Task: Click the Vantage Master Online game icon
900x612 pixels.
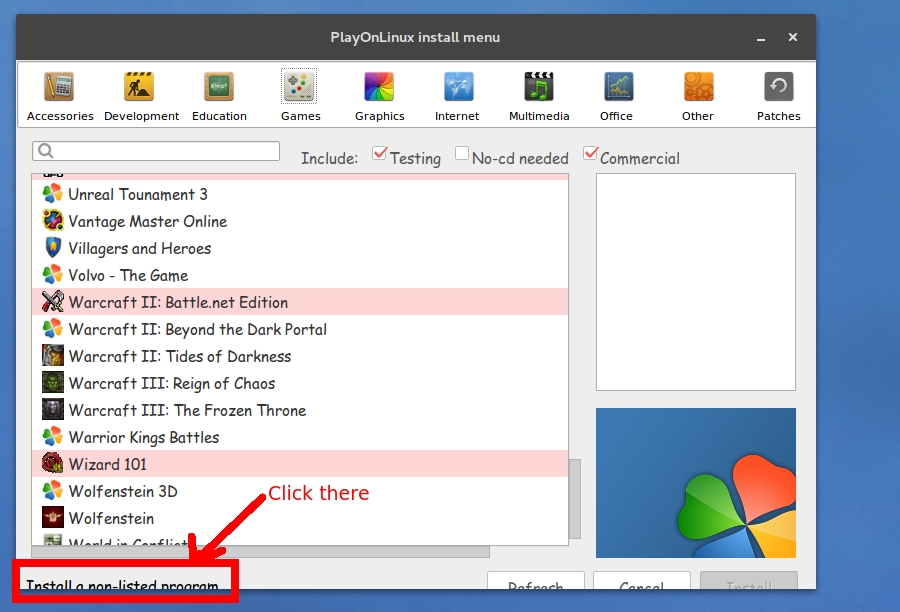Action: (52, 220)
